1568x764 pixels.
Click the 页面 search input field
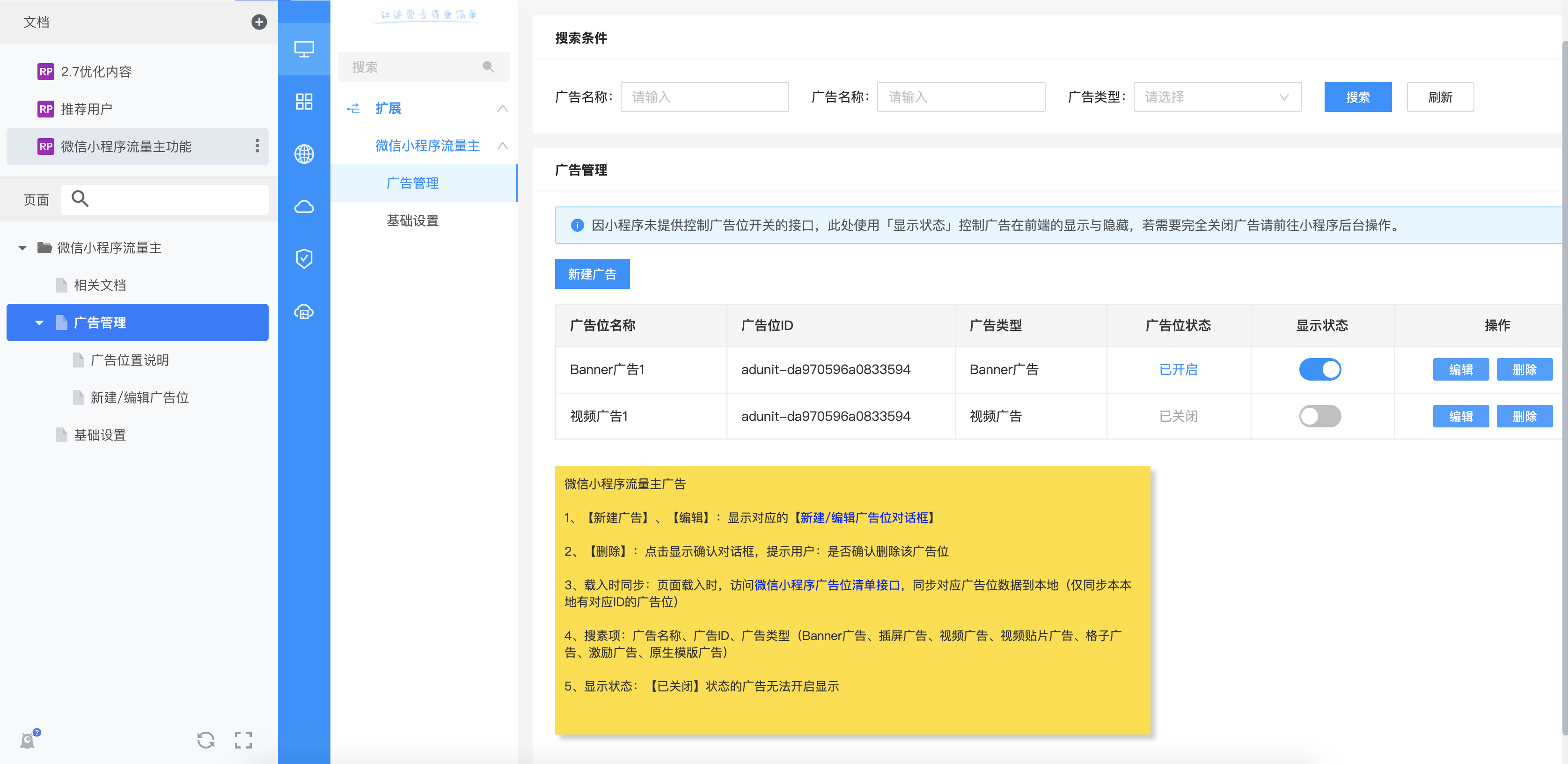tap(164, 199)
